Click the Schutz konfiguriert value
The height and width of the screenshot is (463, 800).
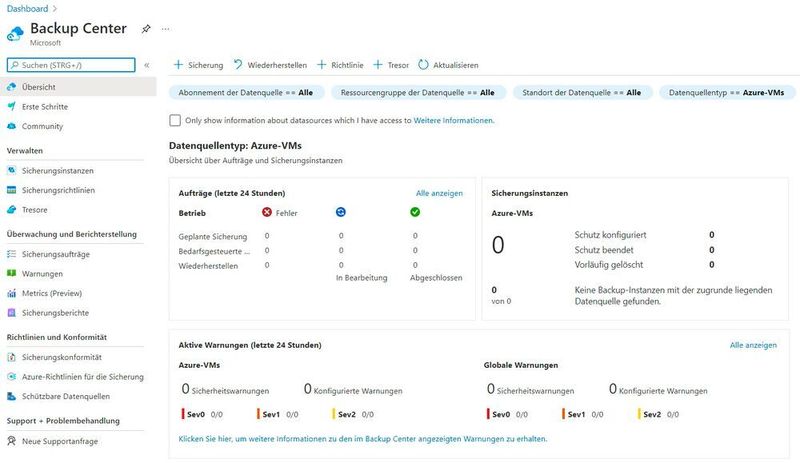point(712,235)
